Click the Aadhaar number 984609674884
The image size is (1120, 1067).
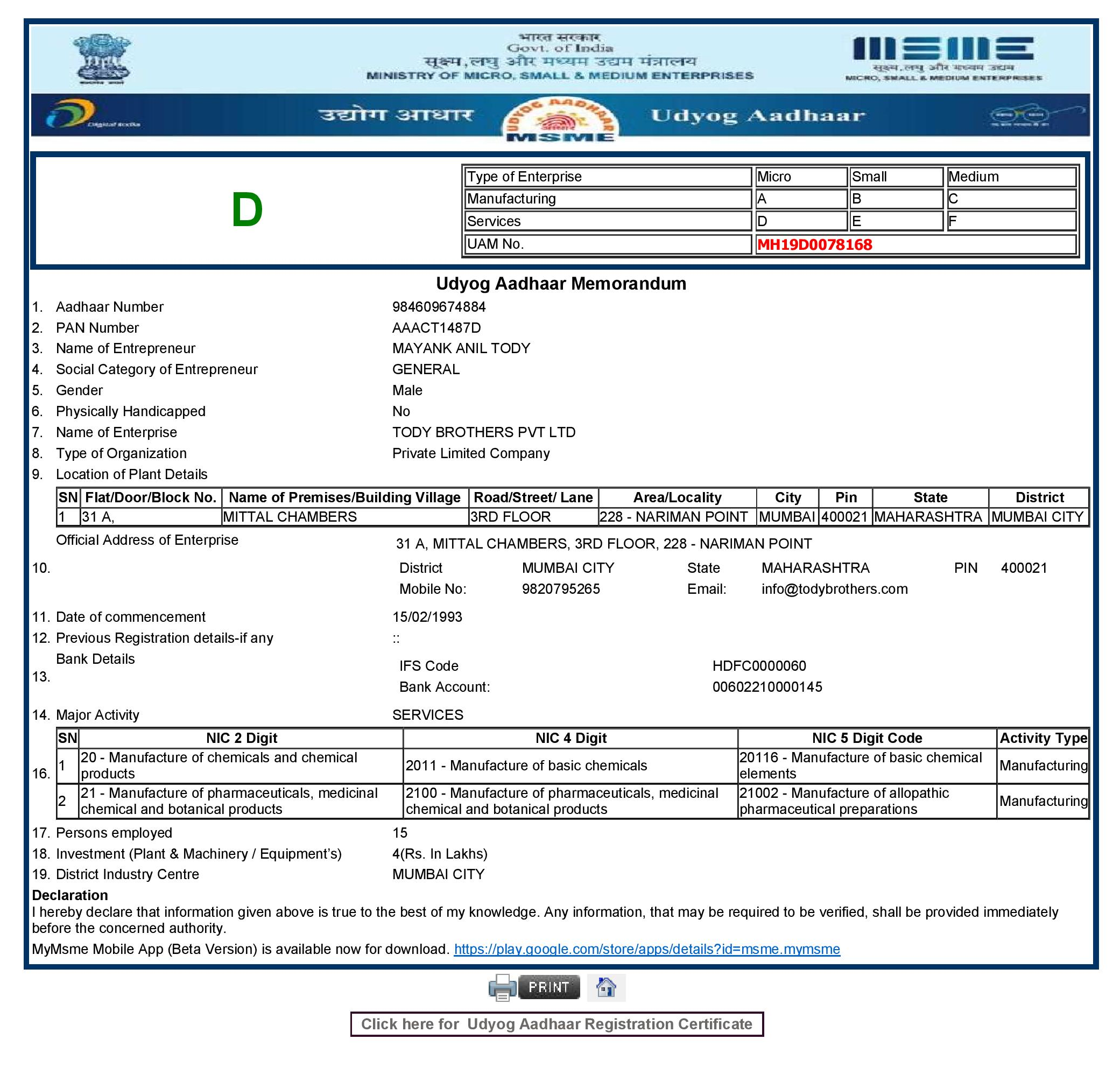coord(439,307)
